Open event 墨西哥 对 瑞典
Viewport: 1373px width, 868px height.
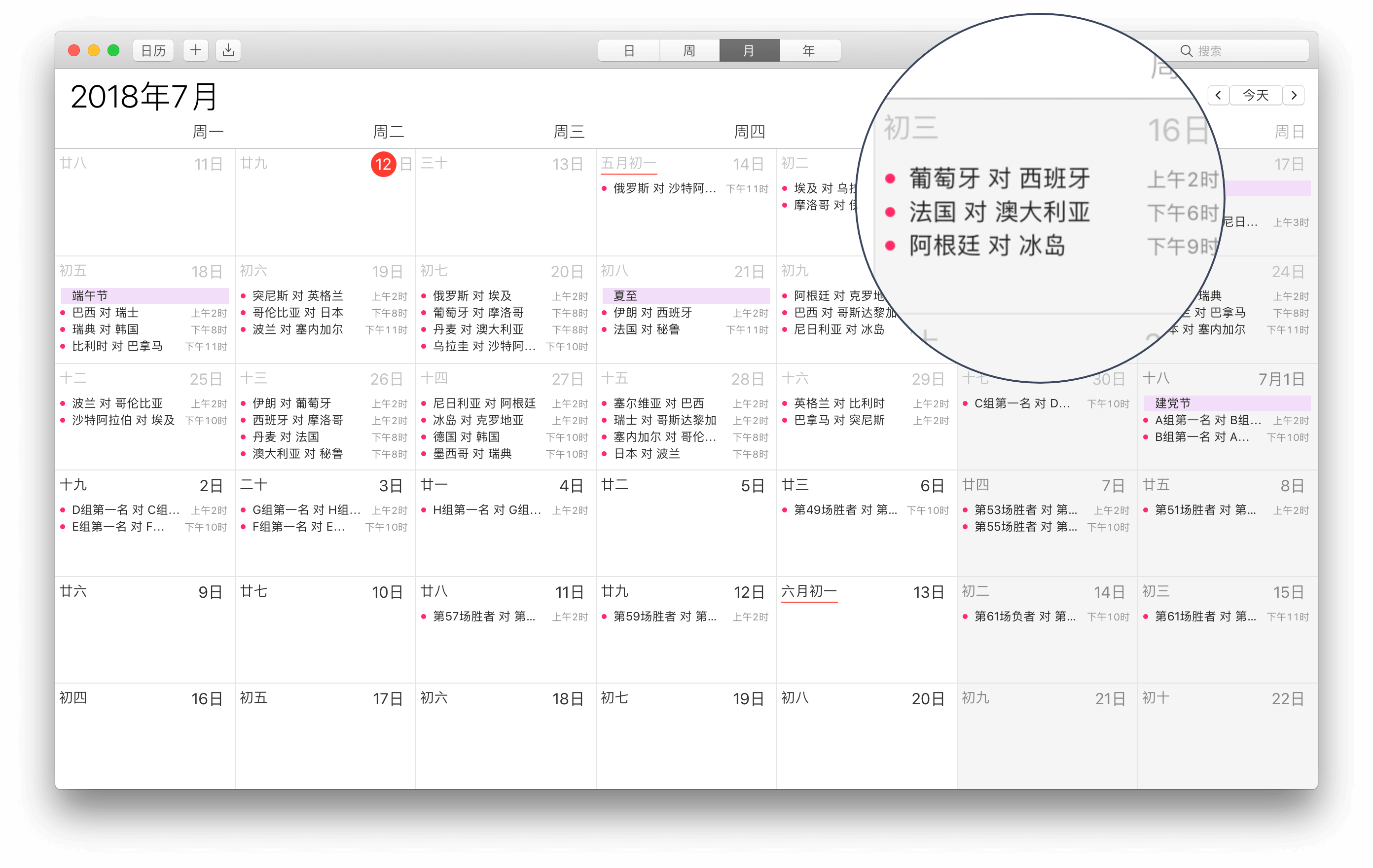(x=505, y=453)
